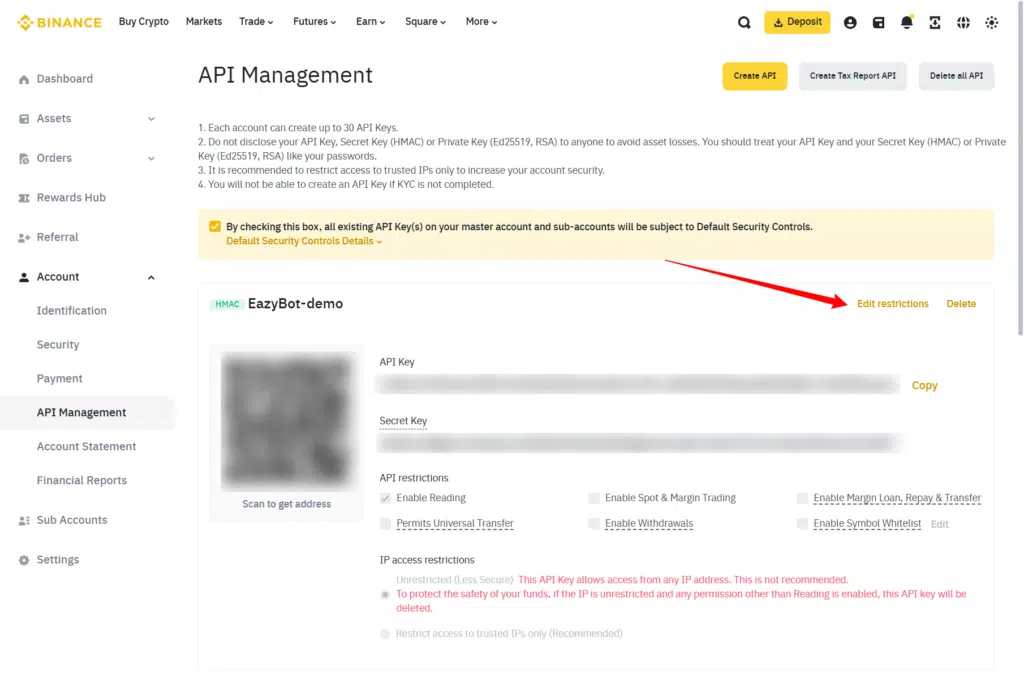Expand the Trade menu dropdown
Screen dimensions: 1024x693
[254, 21]
